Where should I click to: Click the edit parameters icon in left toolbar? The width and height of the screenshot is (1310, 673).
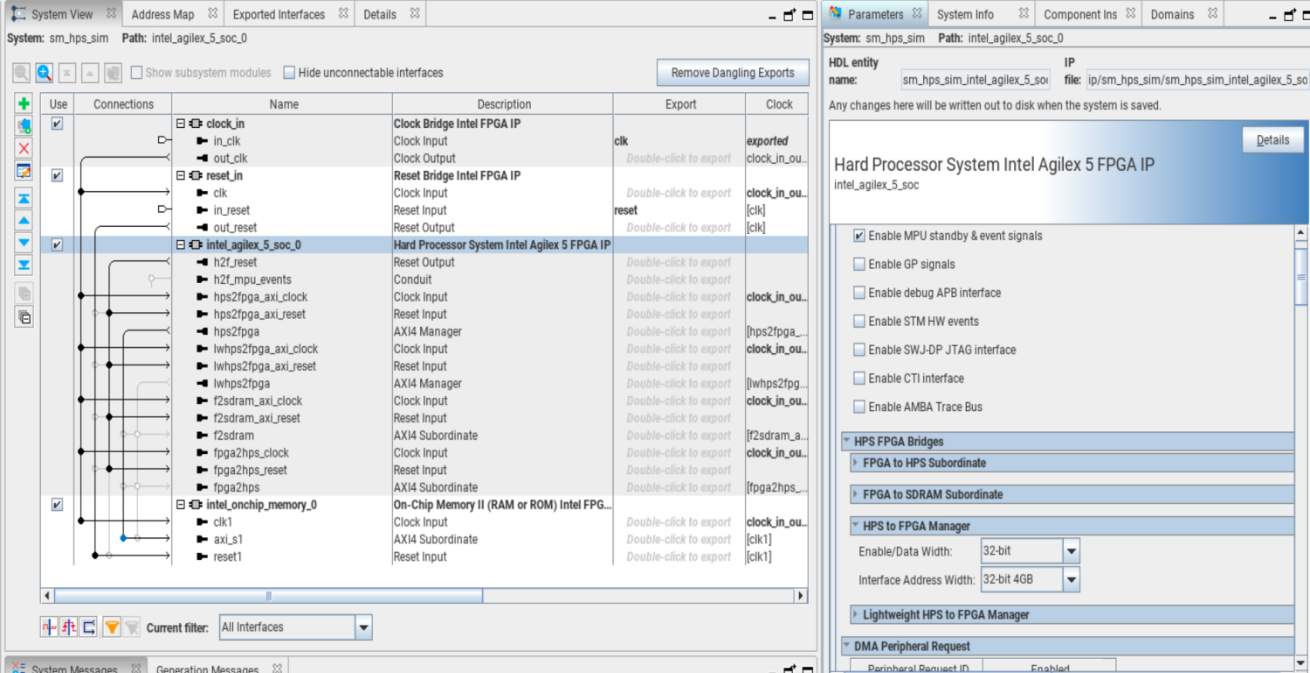pyautogui.click(x=24, y=171)
